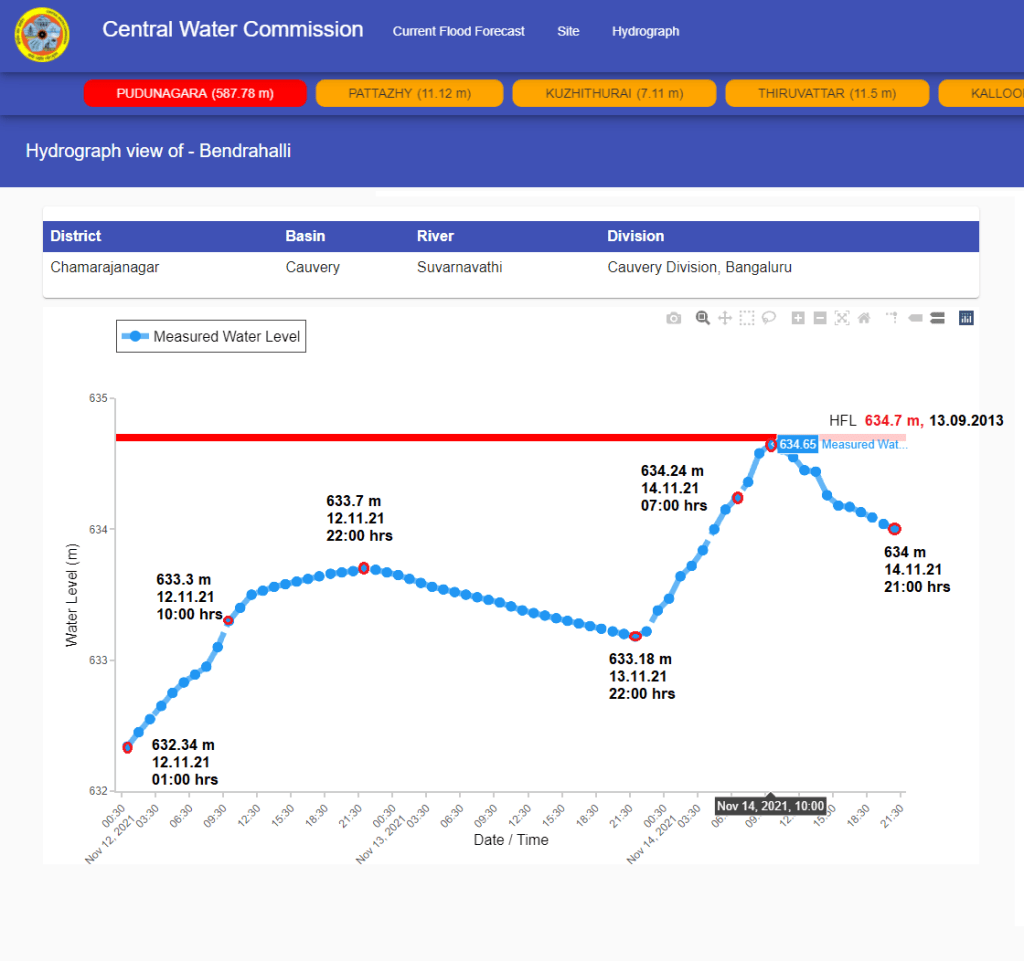The image size is (1024, 961).
Task: Activate Autoscale in chart toolbar
Action: [x=842, y=318]
